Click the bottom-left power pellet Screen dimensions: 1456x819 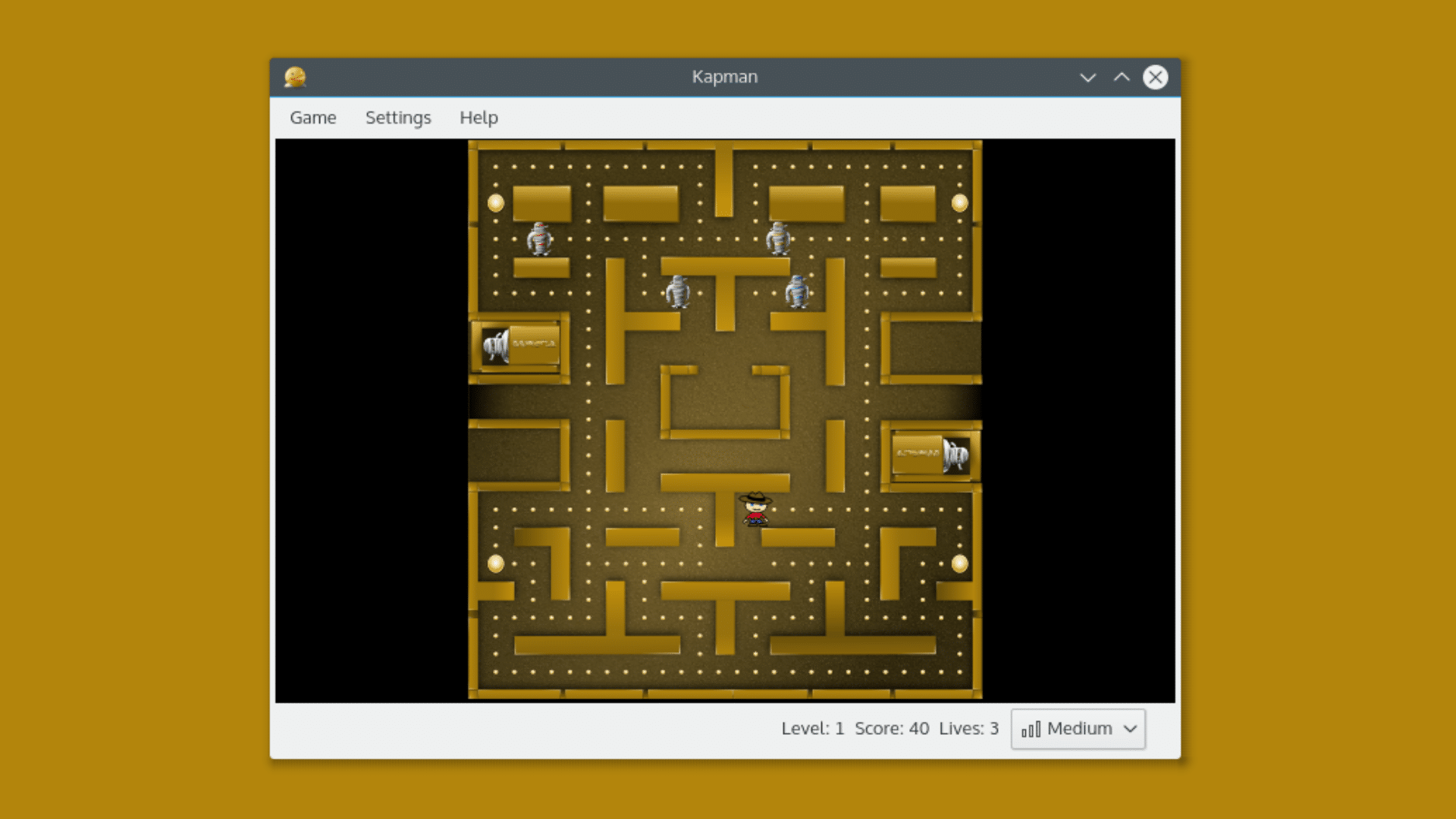click(x=496, y=563)
